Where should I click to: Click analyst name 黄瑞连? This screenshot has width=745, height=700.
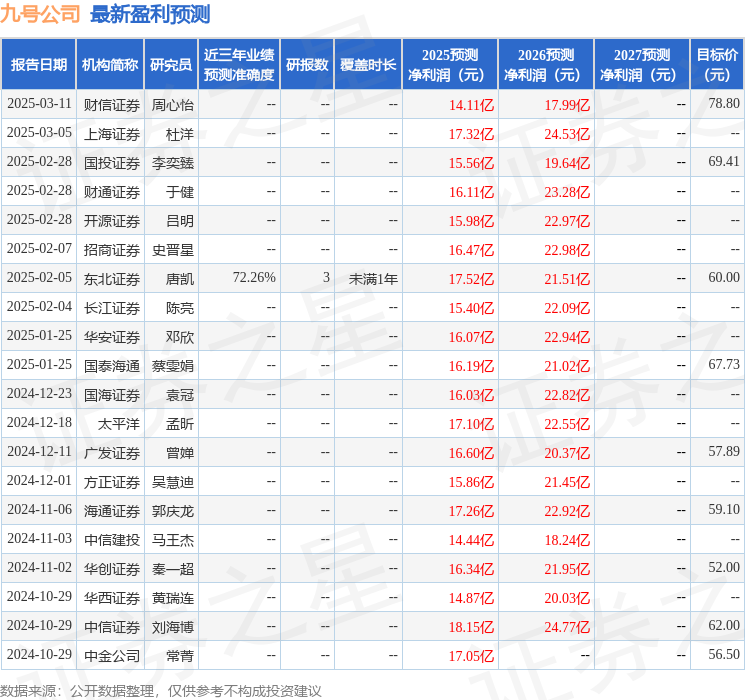pyautogui.click(x=173, y=598)
